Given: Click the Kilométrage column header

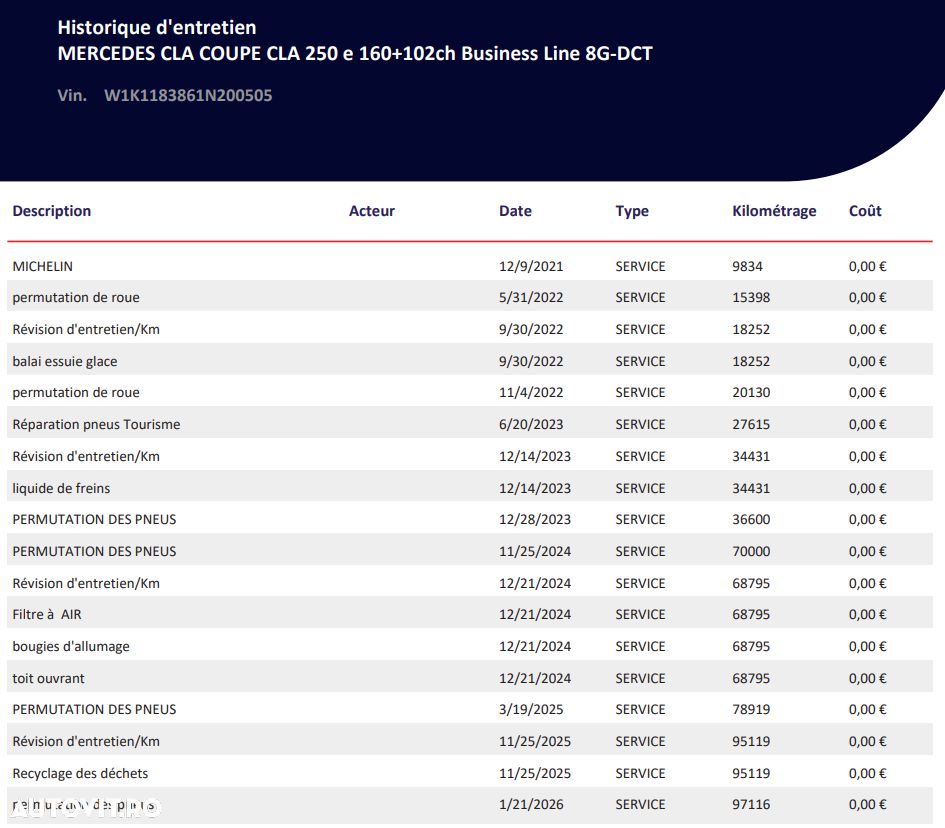Looking at the screenshot, I should coord(774,212).
